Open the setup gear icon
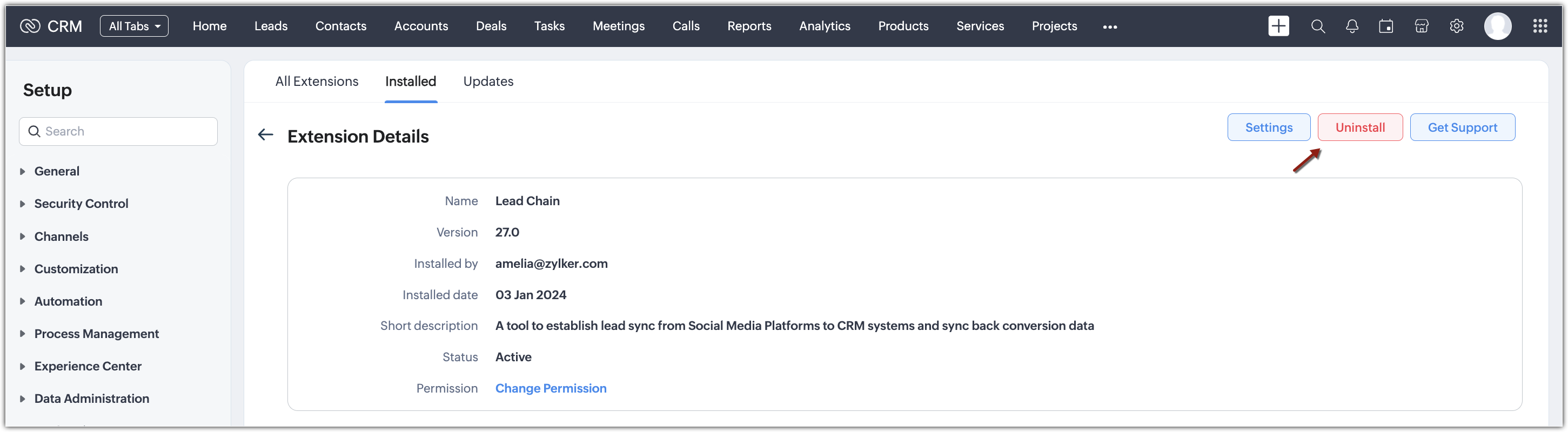 1457,26
